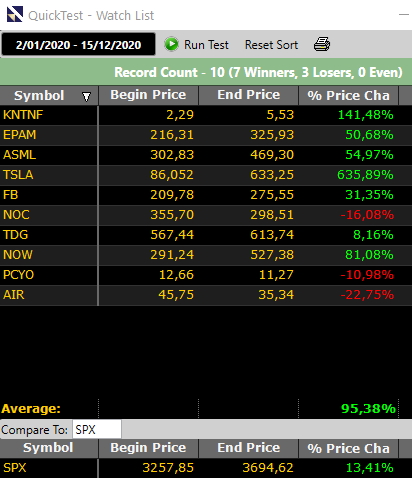
Task: Click NOW end price 527,38
Action: point(272,255)
